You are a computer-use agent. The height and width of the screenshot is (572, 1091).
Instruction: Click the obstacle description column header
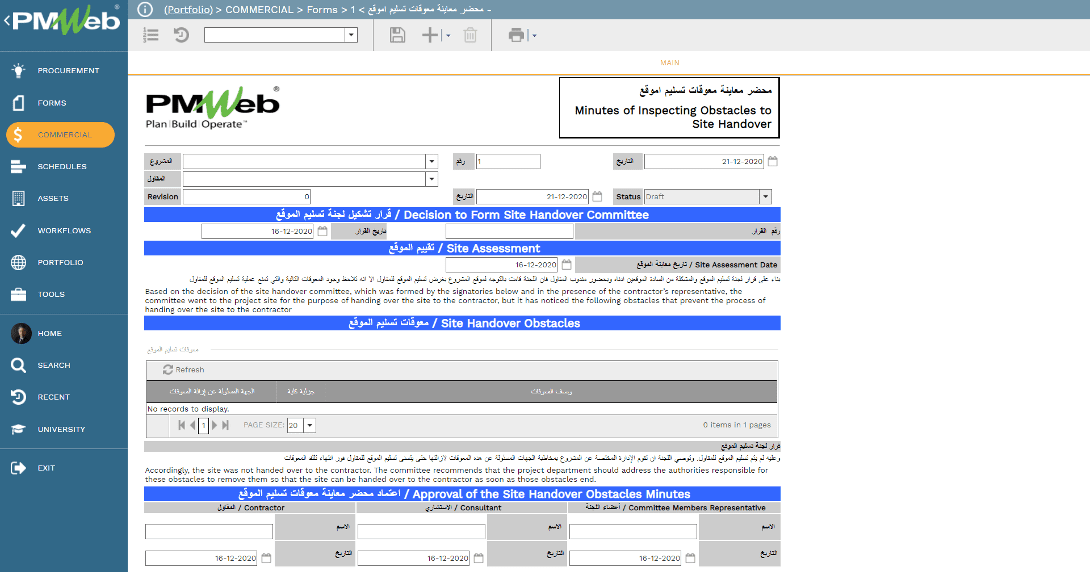coord(551,392)
